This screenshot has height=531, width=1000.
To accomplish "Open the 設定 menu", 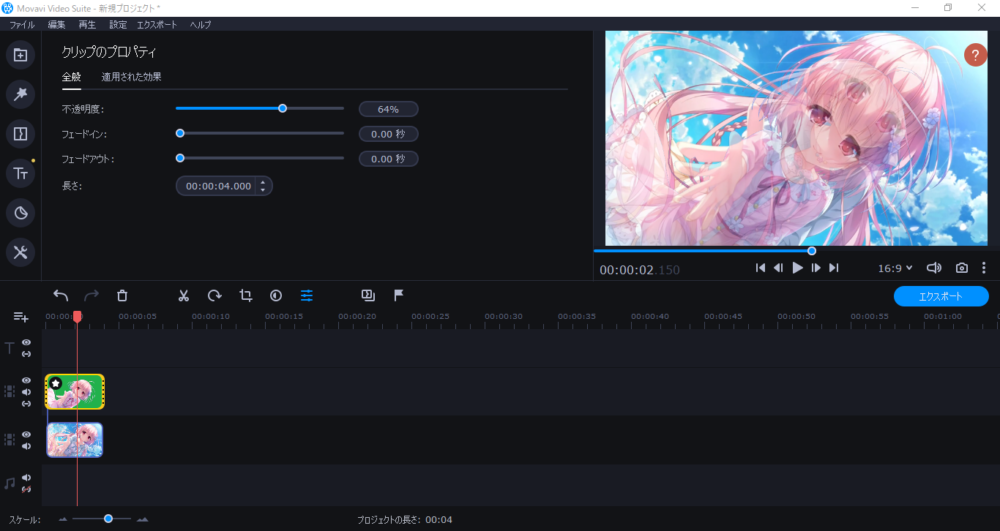I will coord(118,25).
